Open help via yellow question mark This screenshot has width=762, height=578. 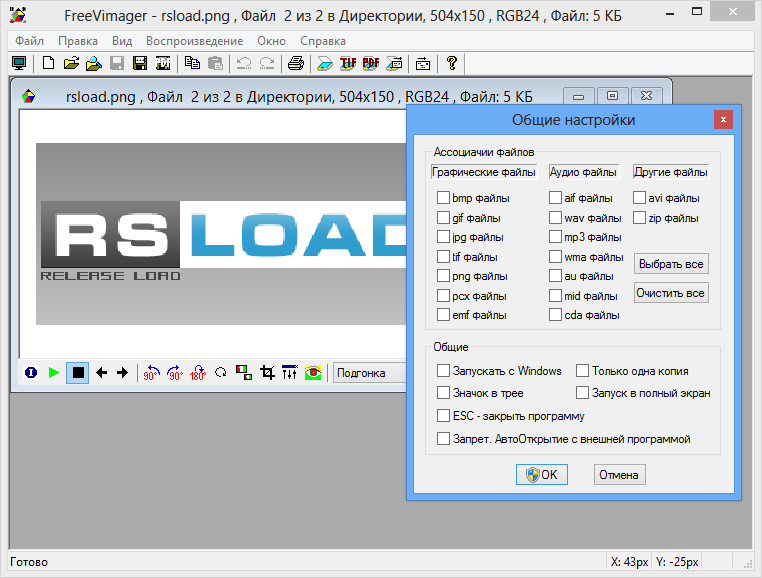[452, 63]
